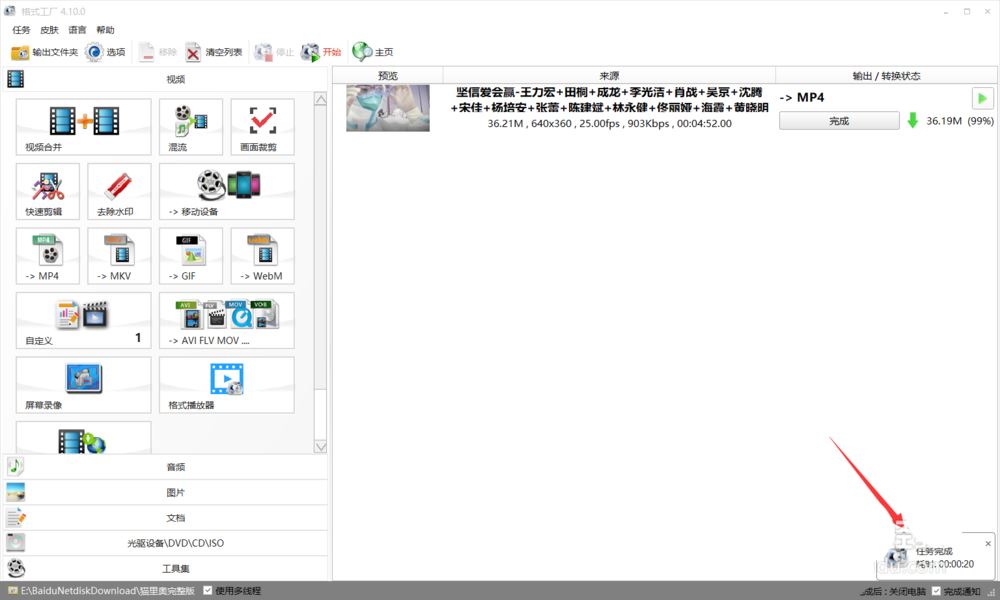Viewport: 1000px width, 600px height.
Task: Toggle the 使用多线程 multithreading checkbox
Action: pos(207,590)
